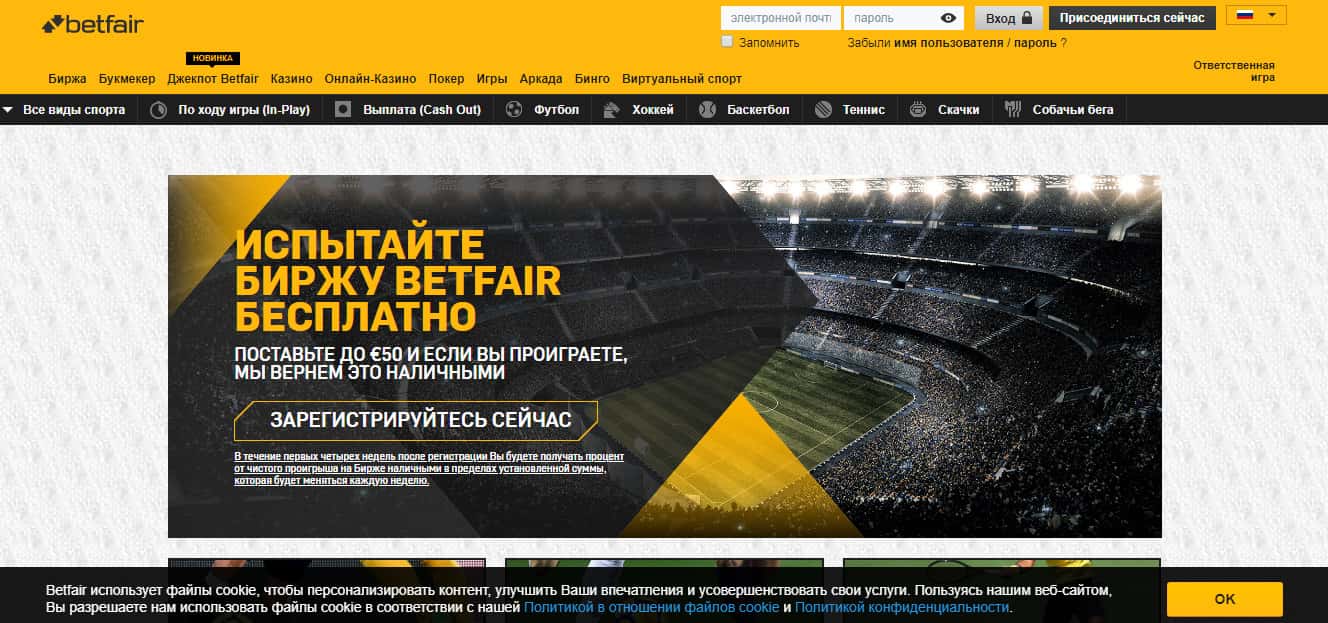Click the Betfair logo
The height and width of the screenshot is (623, 1328).
[x=93, y=24]
